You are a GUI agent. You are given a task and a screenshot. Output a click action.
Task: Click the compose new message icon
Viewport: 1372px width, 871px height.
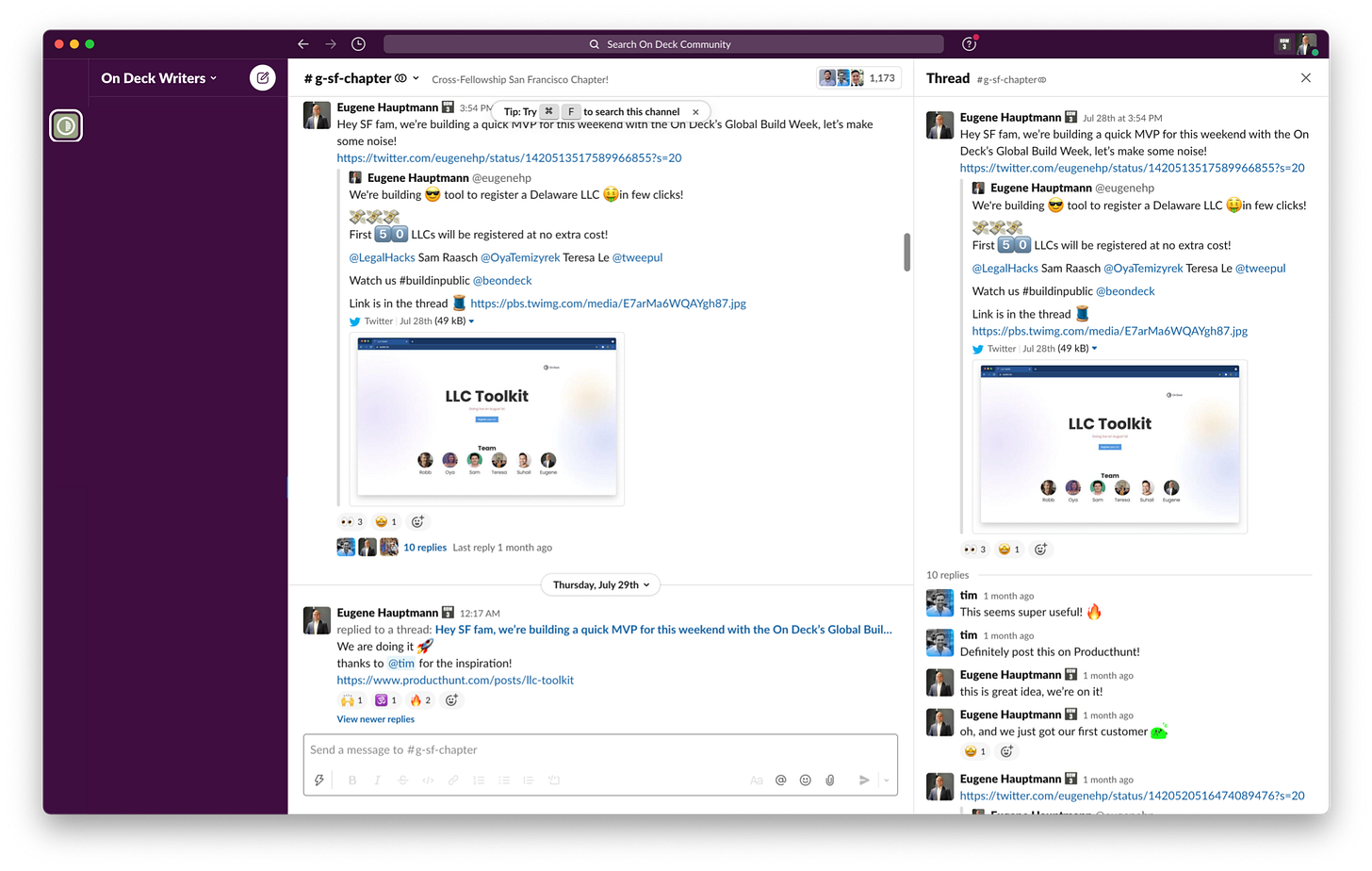pyautogui.click(x=263, y=78)
